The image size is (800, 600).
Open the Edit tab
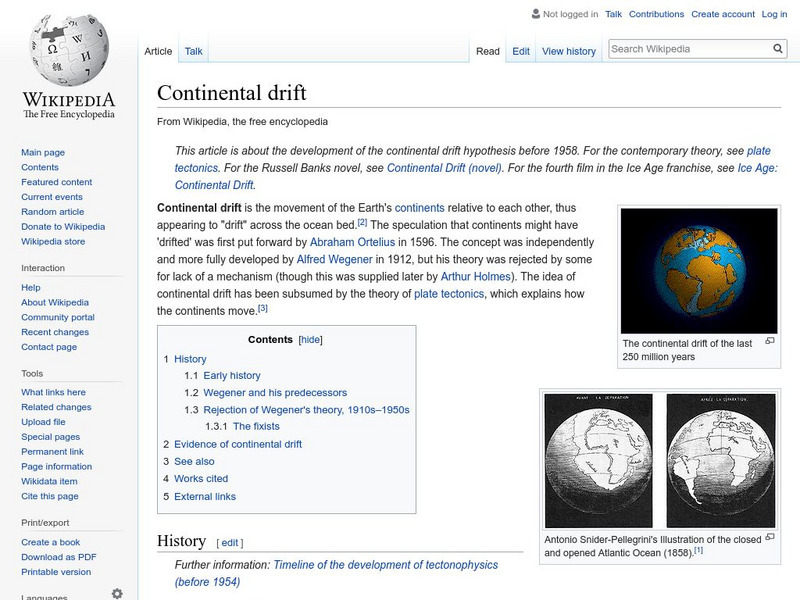[x=521, y=51]
